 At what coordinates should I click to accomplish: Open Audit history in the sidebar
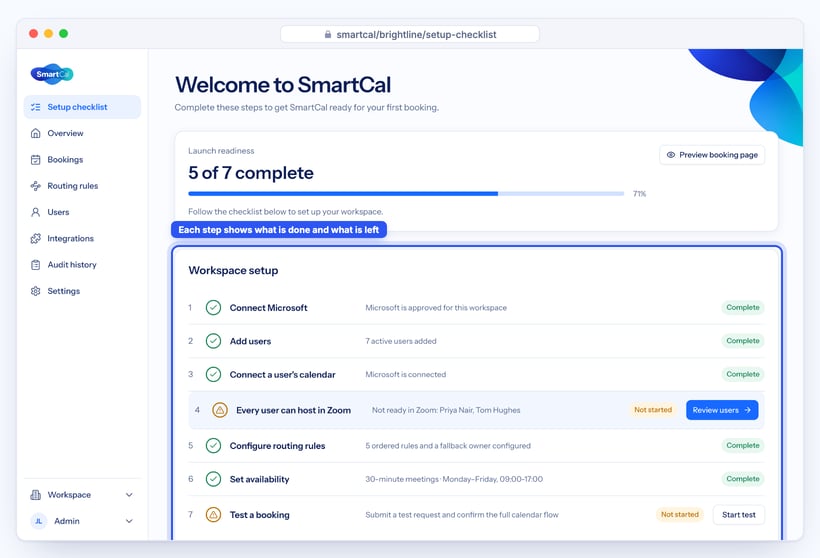click(x=83, y=265)
